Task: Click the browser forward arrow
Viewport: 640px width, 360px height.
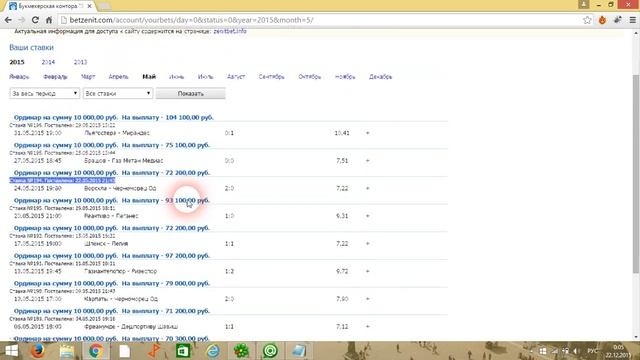Action: pyautogui.click(x=21, y=20)
